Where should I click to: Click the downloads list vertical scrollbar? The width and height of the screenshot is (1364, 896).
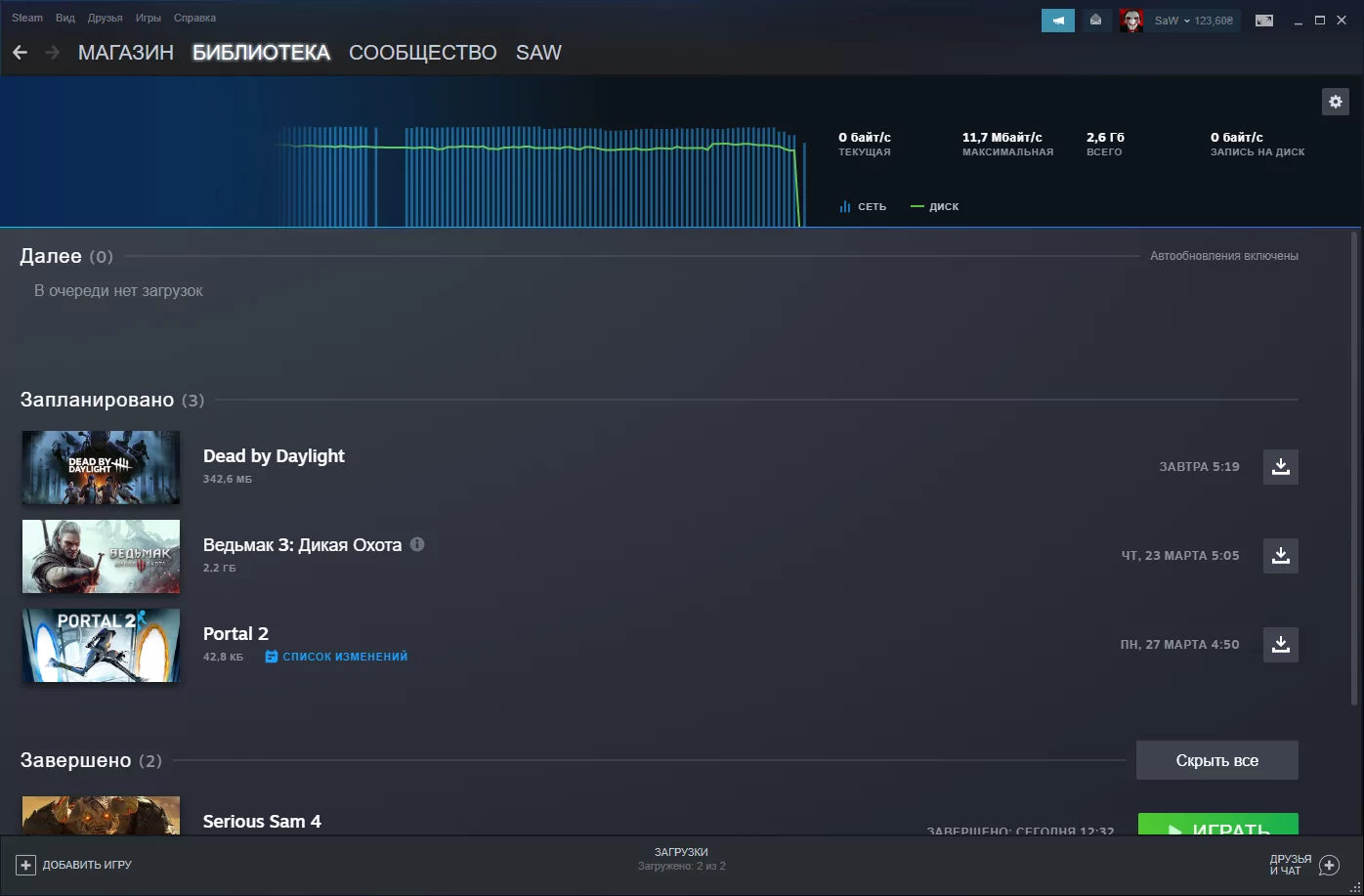pyautogui.click(x=1354, y=468)
